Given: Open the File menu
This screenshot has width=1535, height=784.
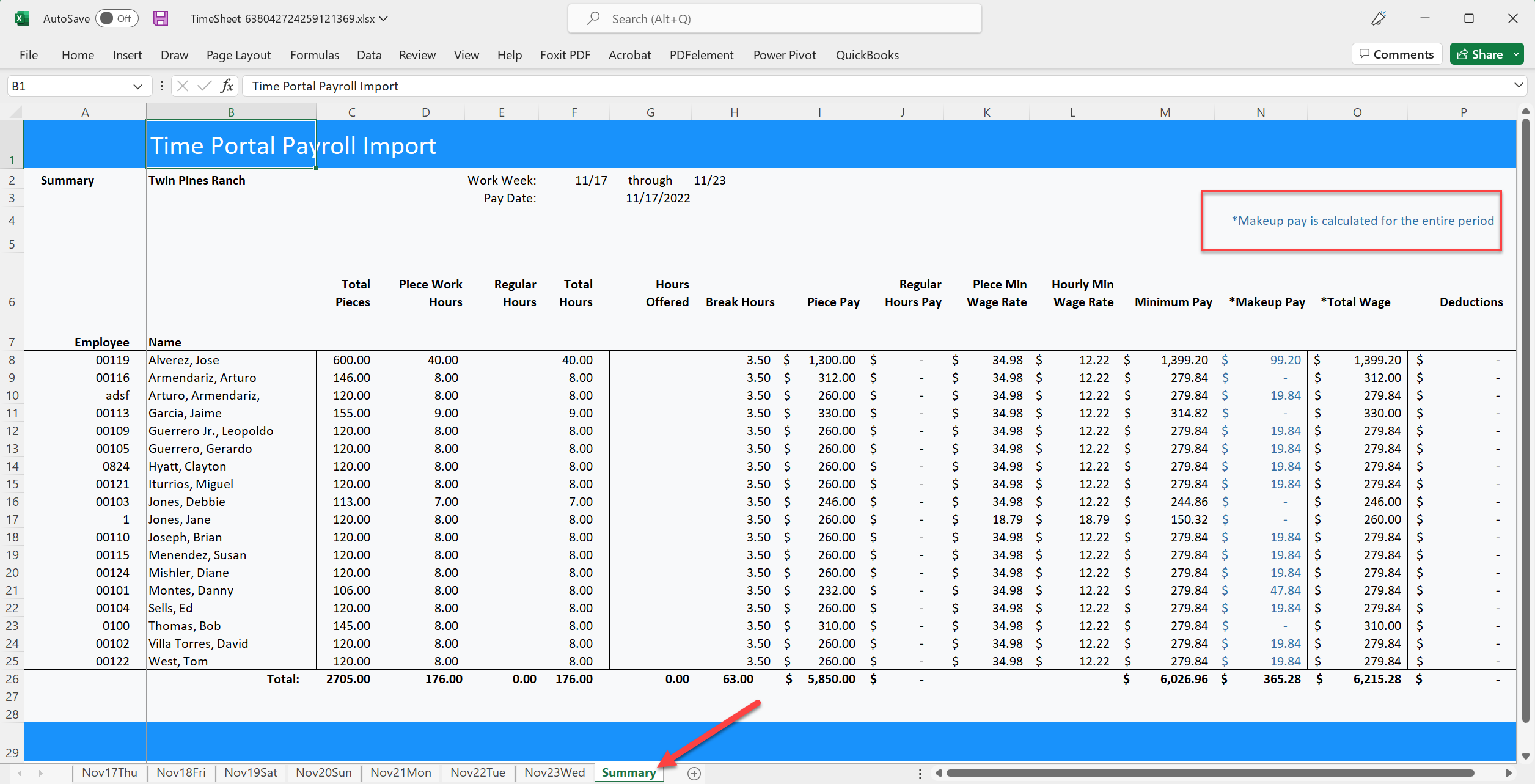Looking at the screenshot, I should pos(29,55).
